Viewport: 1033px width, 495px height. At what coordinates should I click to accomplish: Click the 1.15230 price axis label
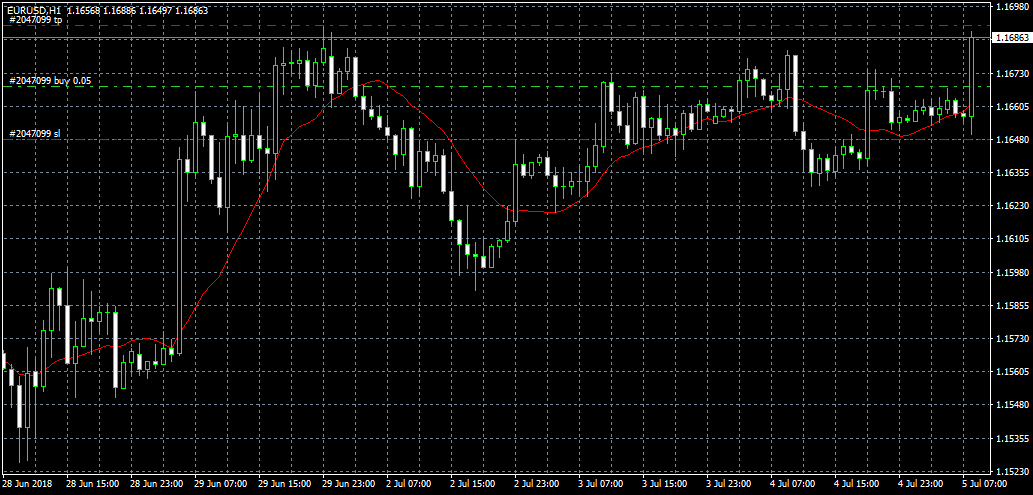coord(1011,470)
